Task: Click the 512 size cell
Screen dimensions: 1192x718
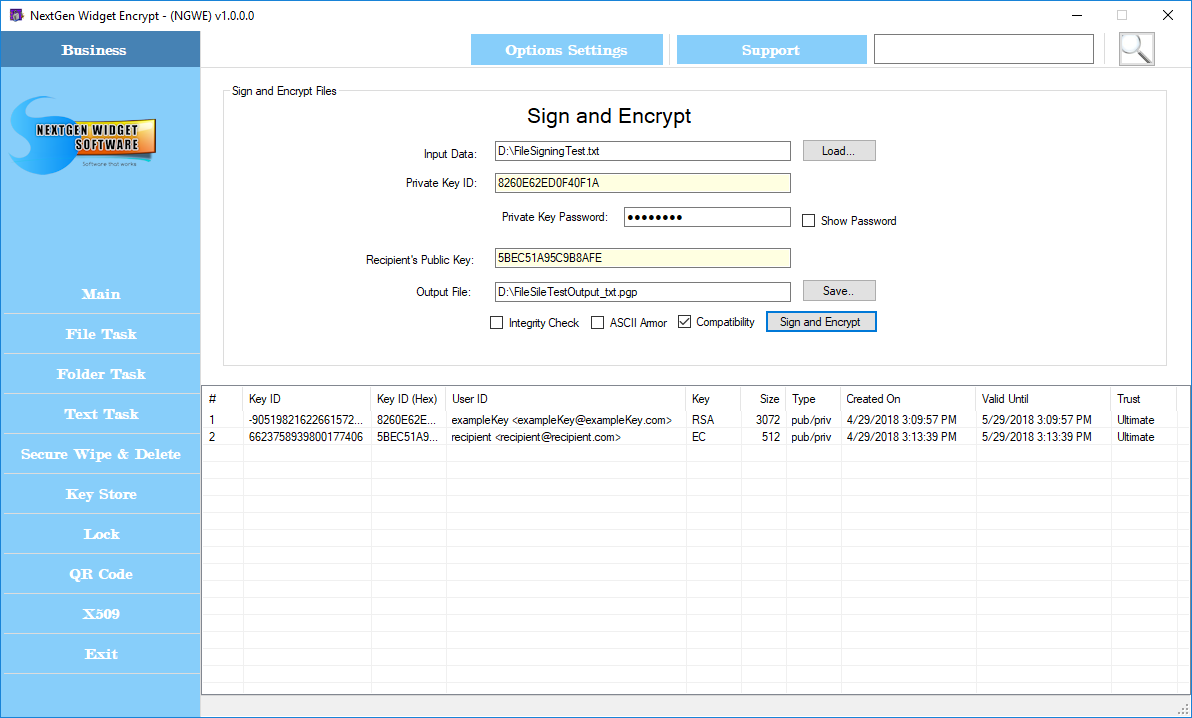Action: point(771,437)
